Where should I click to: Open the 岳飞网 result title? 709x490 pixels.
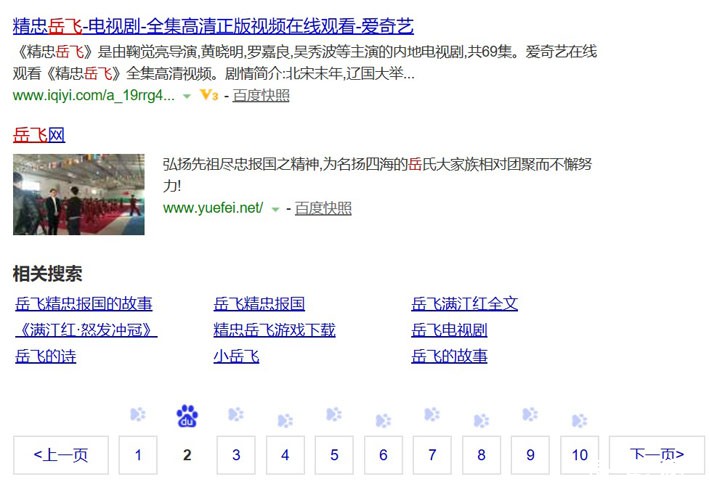[x=39, y=135]
